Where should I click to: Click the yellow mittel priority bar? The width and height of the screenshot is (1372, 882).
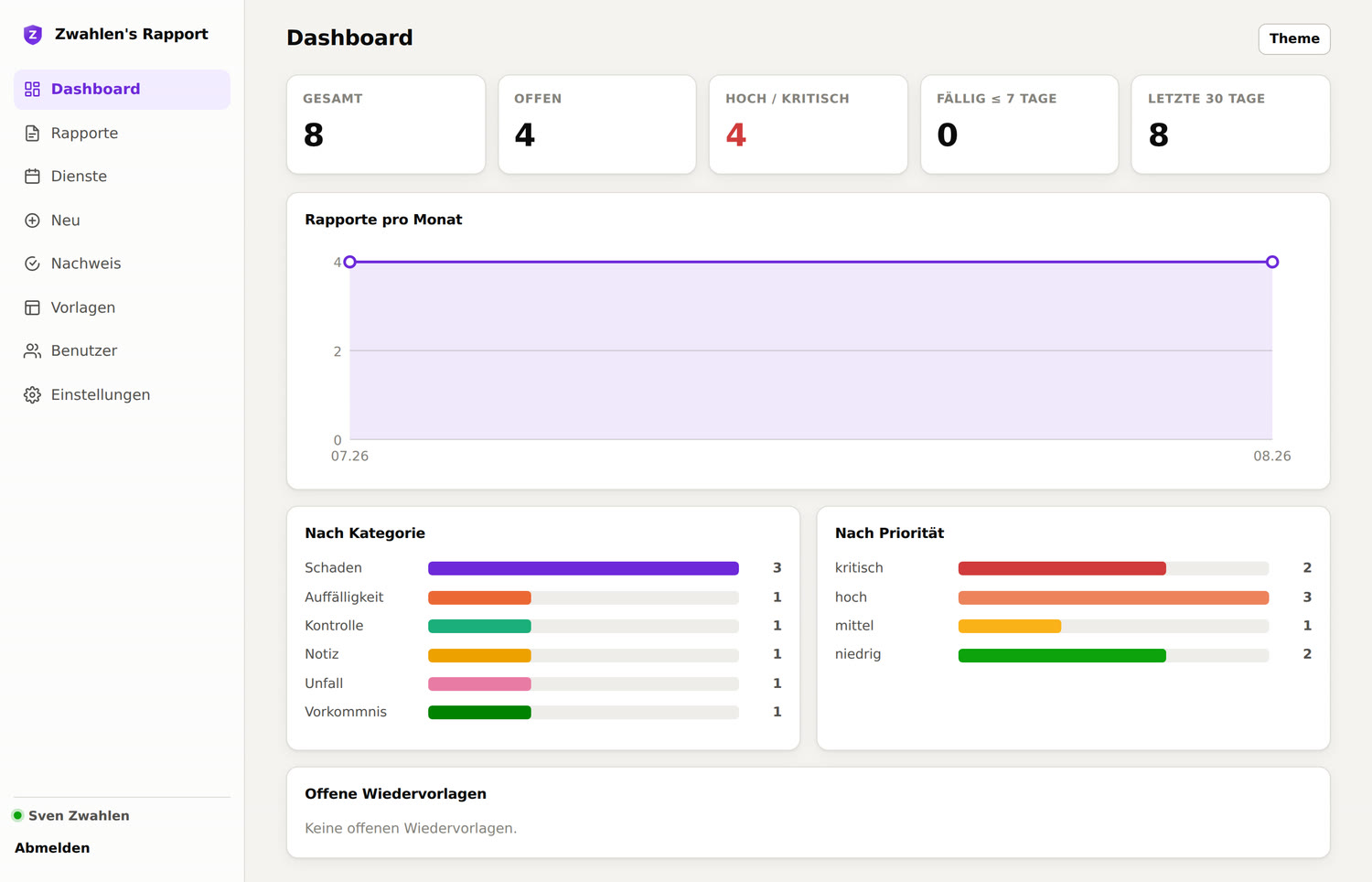tap(1010, 626)
